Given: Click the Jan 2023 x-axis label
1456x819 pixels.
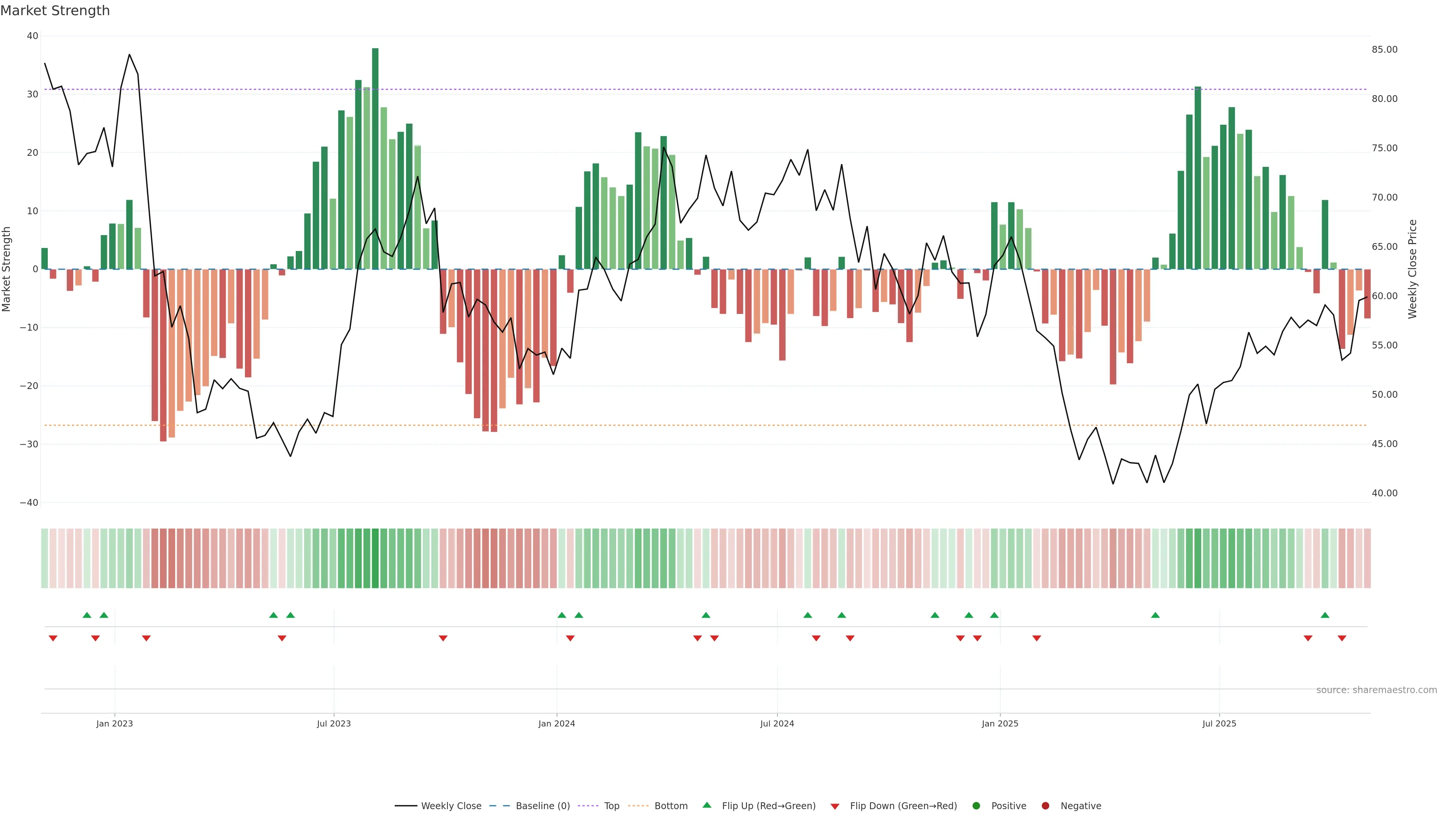Looking at the screenshot, I should (114, 723).
